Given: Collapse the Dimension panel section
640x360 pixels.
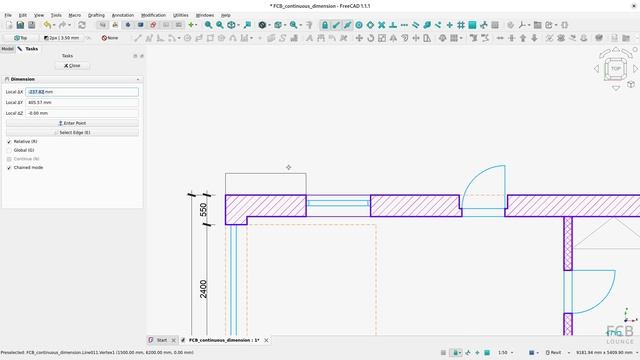Looking at the screenshot, I should (x=138, y=79).
